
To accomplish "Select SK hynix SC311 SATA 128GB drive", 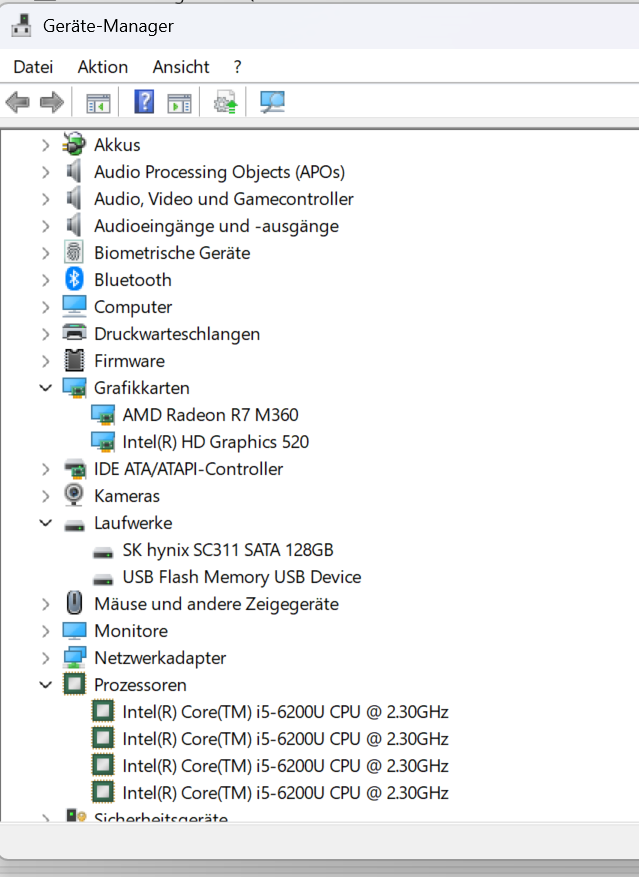I will [228, 550].
